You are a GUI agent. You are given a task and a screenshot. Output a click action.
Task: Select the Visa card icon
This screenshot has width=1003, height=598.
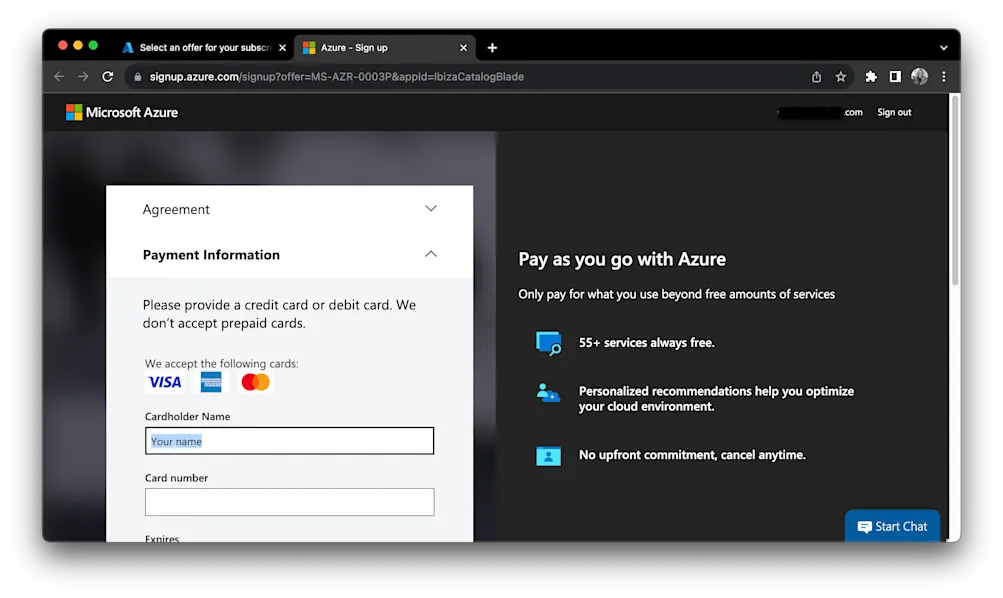[x=163, y=381]
